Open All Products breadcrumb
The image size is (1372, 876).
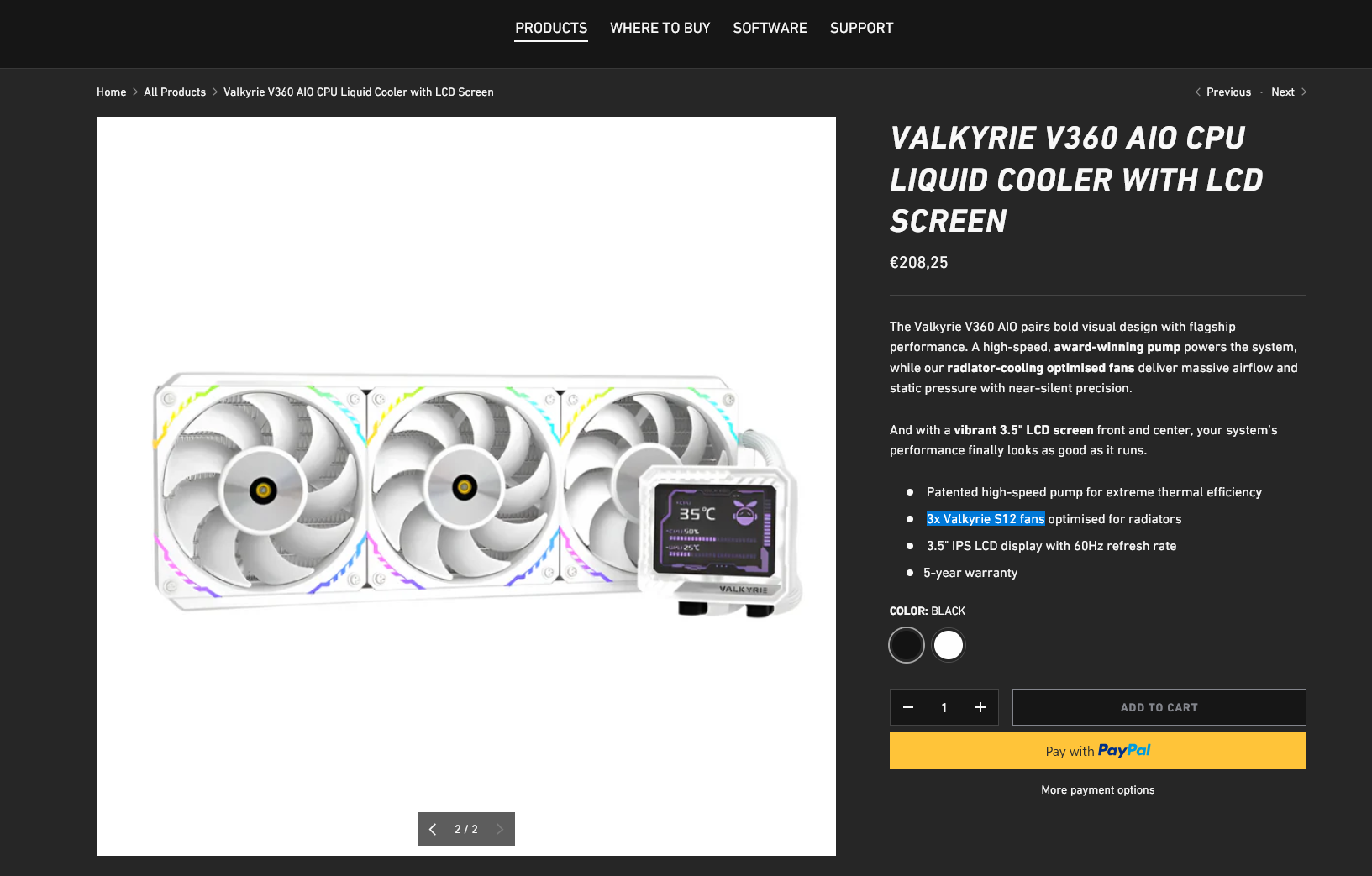(175, 92)
